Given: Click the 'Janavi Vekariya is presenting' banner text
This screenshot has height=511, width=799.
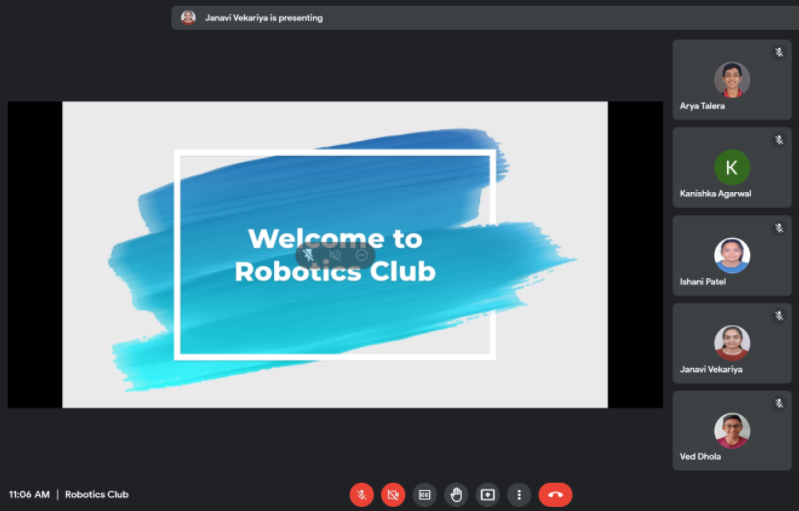Looking at the screenshot, I should (x=263, y=18).
